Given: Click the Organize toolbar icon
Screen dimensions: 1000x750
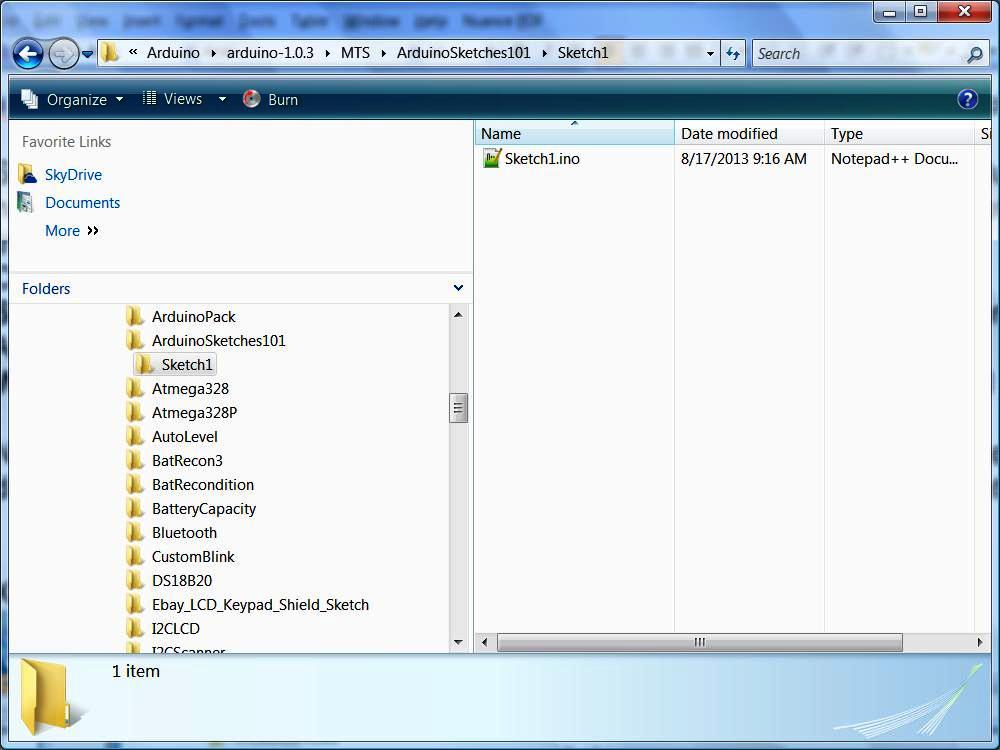Looking at the screenshot, I should (x=29, y=99).
